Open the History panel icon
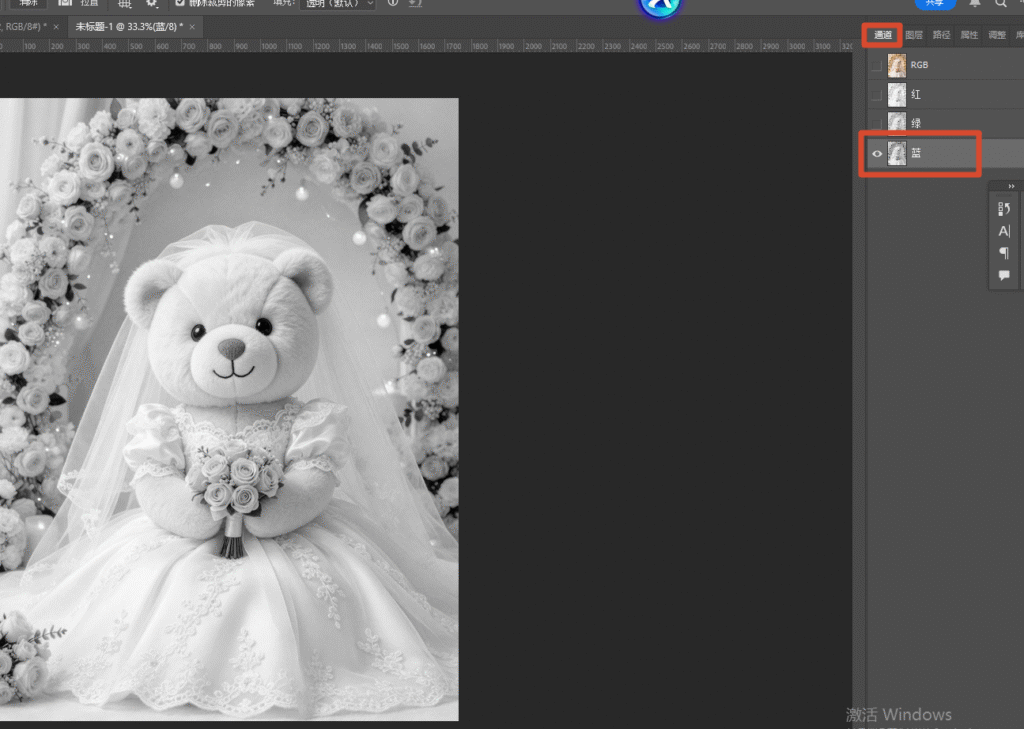The height and width of the screenshot is (729, 1024). 1004,209
